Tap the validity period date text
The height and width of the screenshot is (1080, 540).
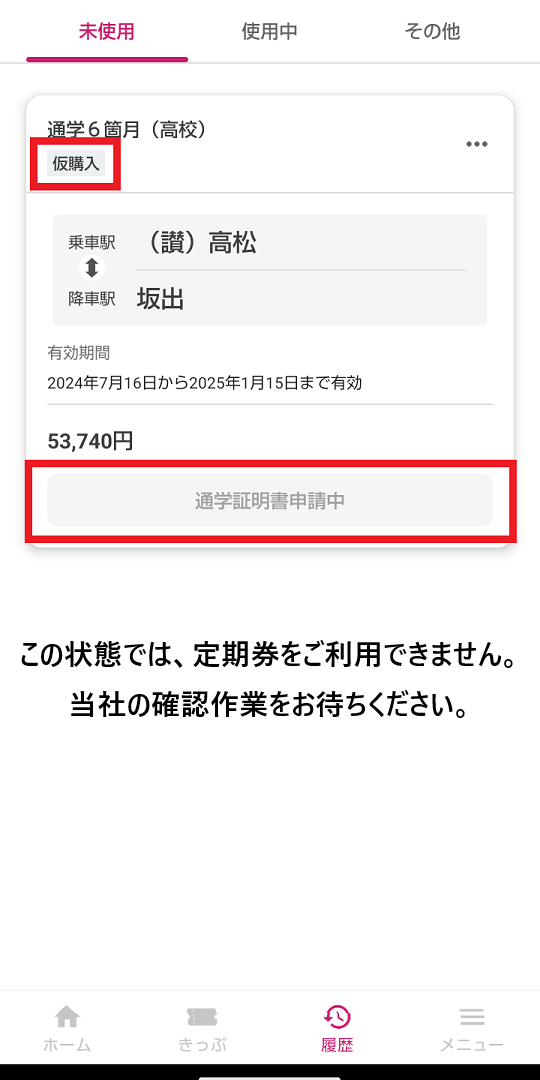205,383
